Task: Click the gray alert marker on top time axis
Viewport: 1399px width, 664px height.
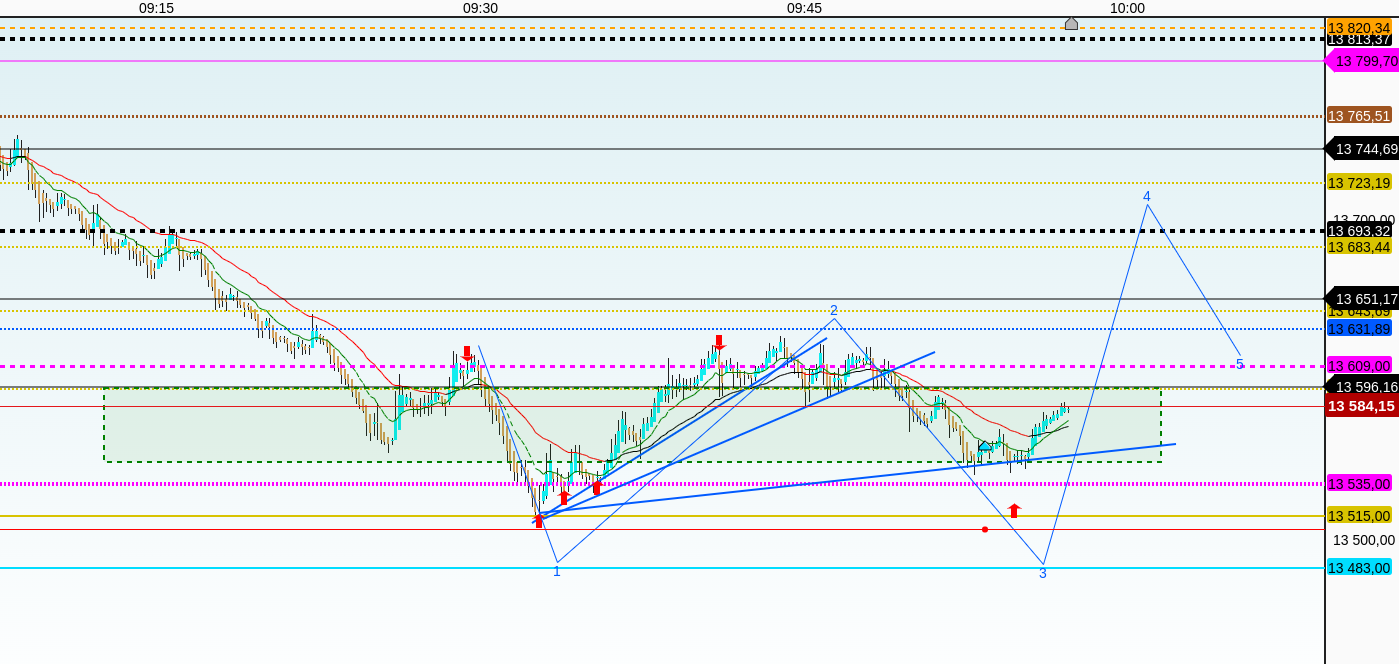Action: point(1071,23)
